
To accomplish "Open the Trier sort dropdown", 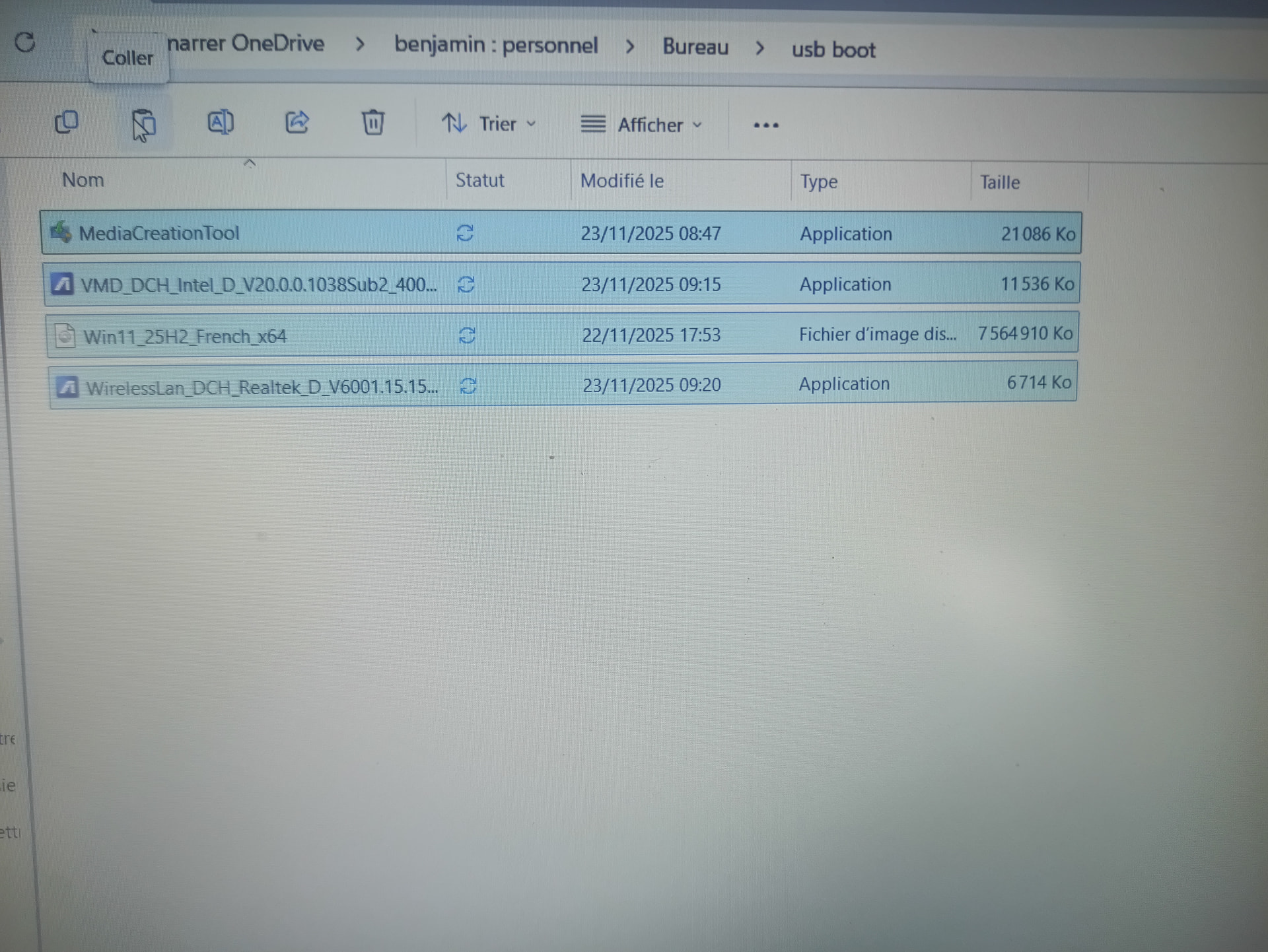I will tap(489, 123).
